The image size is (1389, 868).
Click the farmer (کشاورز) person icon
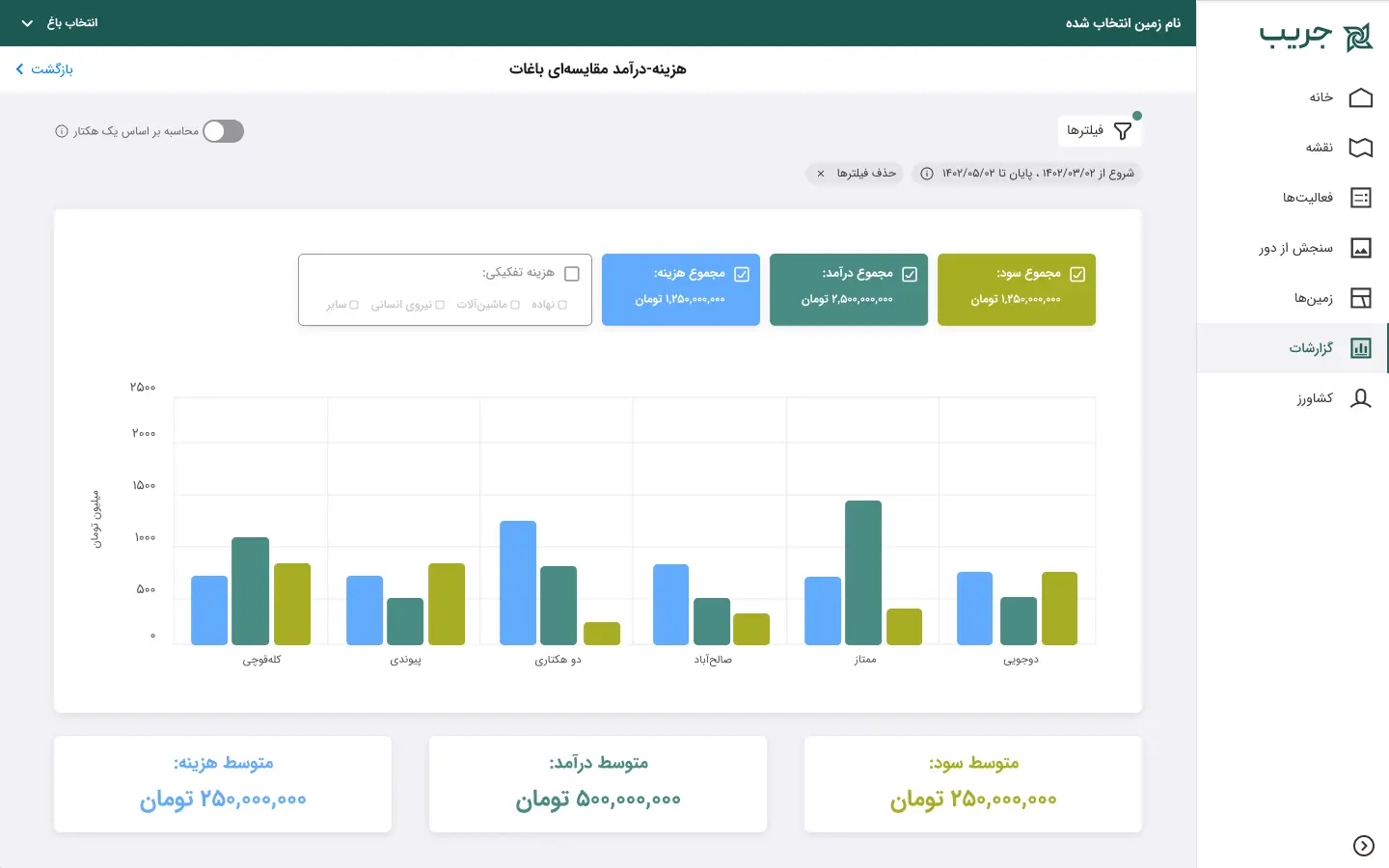(x=1360, y=398)
